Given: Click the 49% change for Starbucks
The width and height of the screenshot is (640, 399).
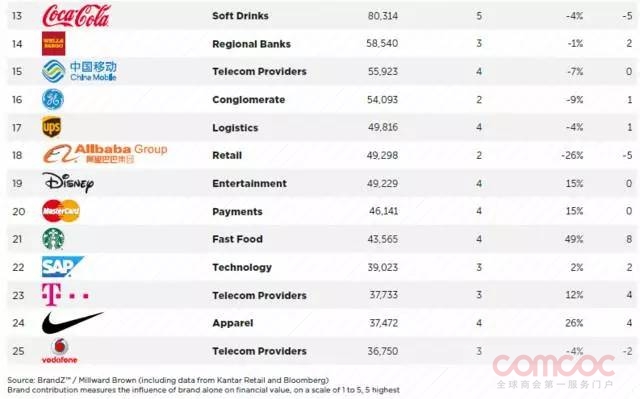Looking at the screenshot, I should (x=574, y=239).
